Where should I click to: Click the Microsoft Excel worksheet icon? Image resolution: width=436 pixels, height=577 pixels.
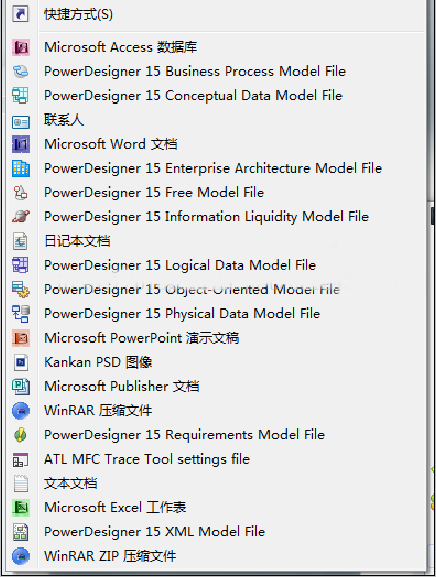[x=21, y=507]
